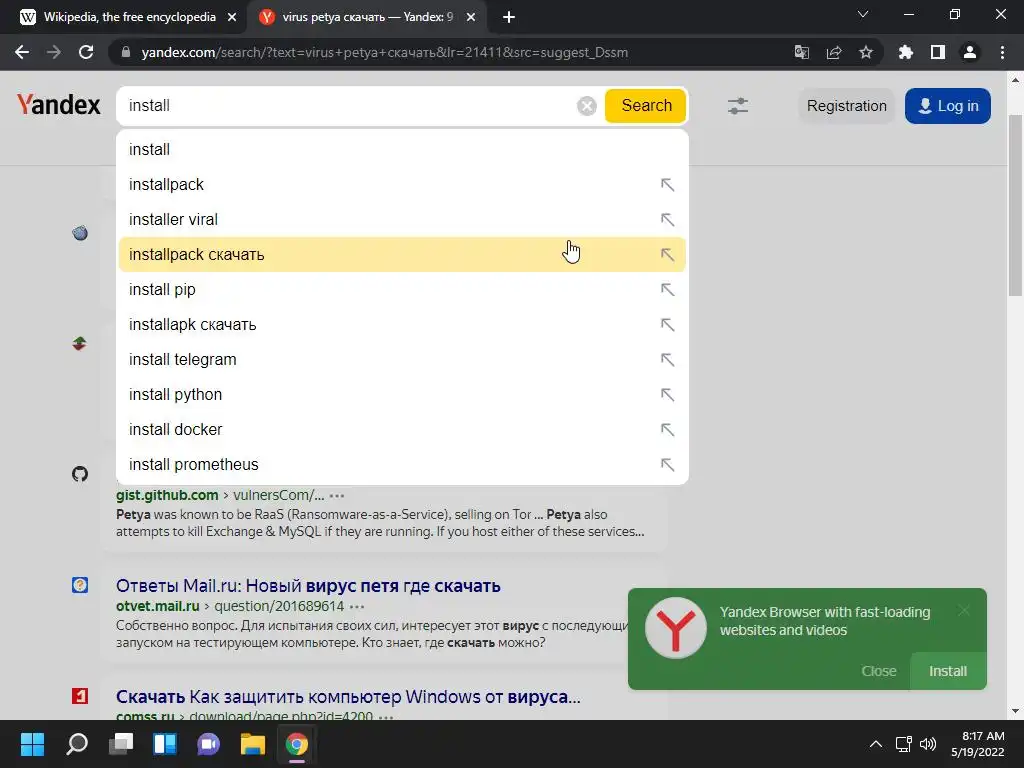Choose 'installer viral' suggestion
The image size is (1024, 768).
[402, 219]
